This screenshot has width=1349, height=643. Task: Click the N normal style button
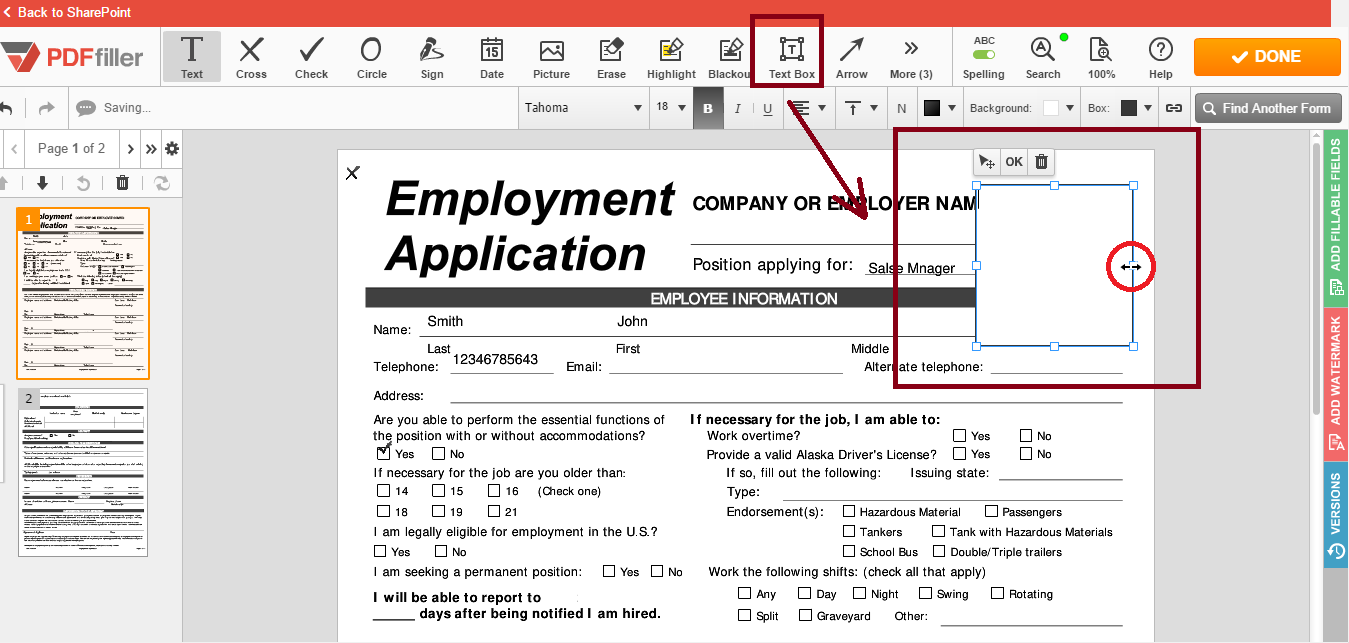point(901,108)
